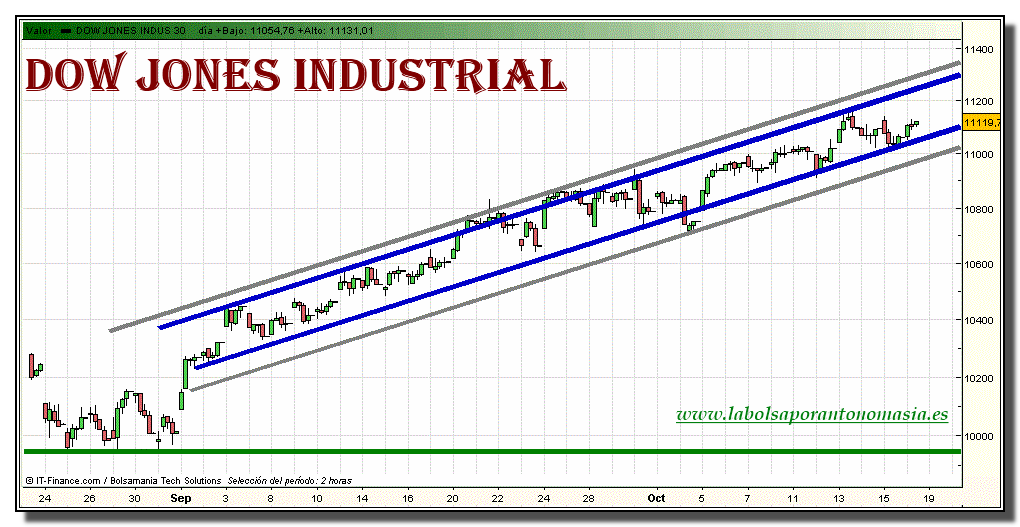Click the 'Oct' month label on time axis
This screenshot has height=527, width=1020.
tap(656, 499)
